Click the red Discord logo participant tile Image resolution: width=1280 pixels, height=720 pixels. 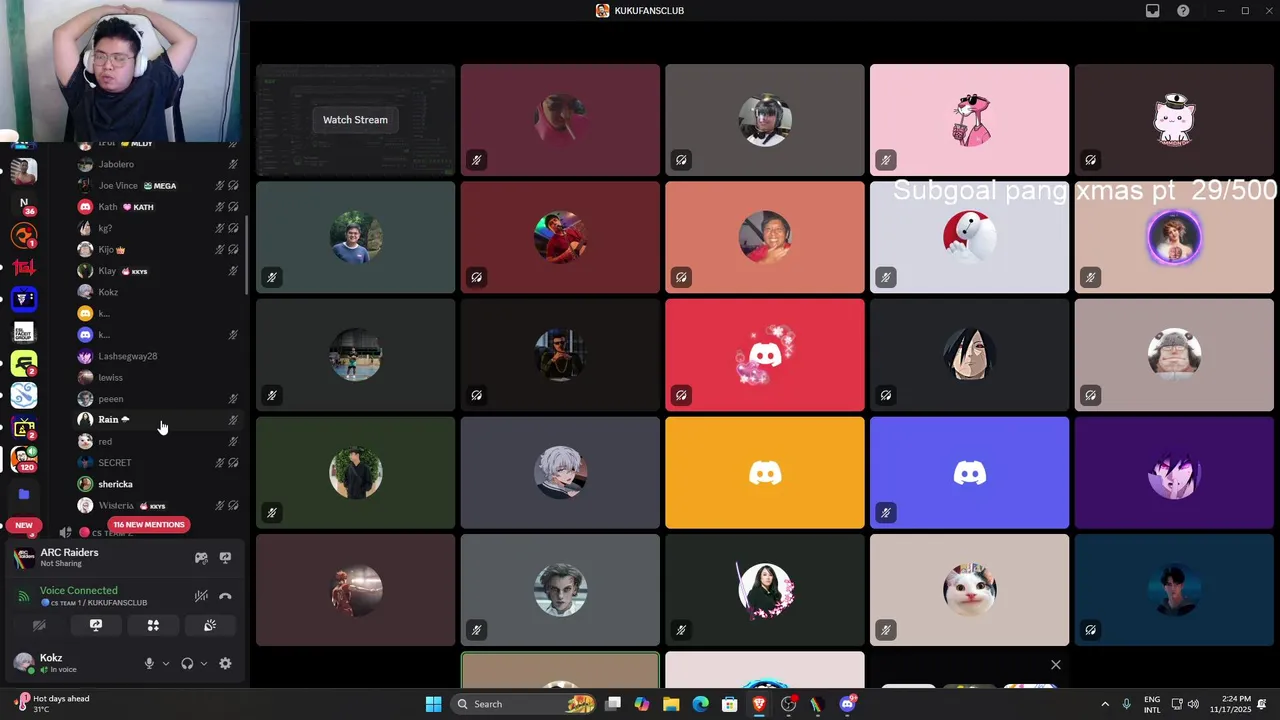(x=765, y=355)
